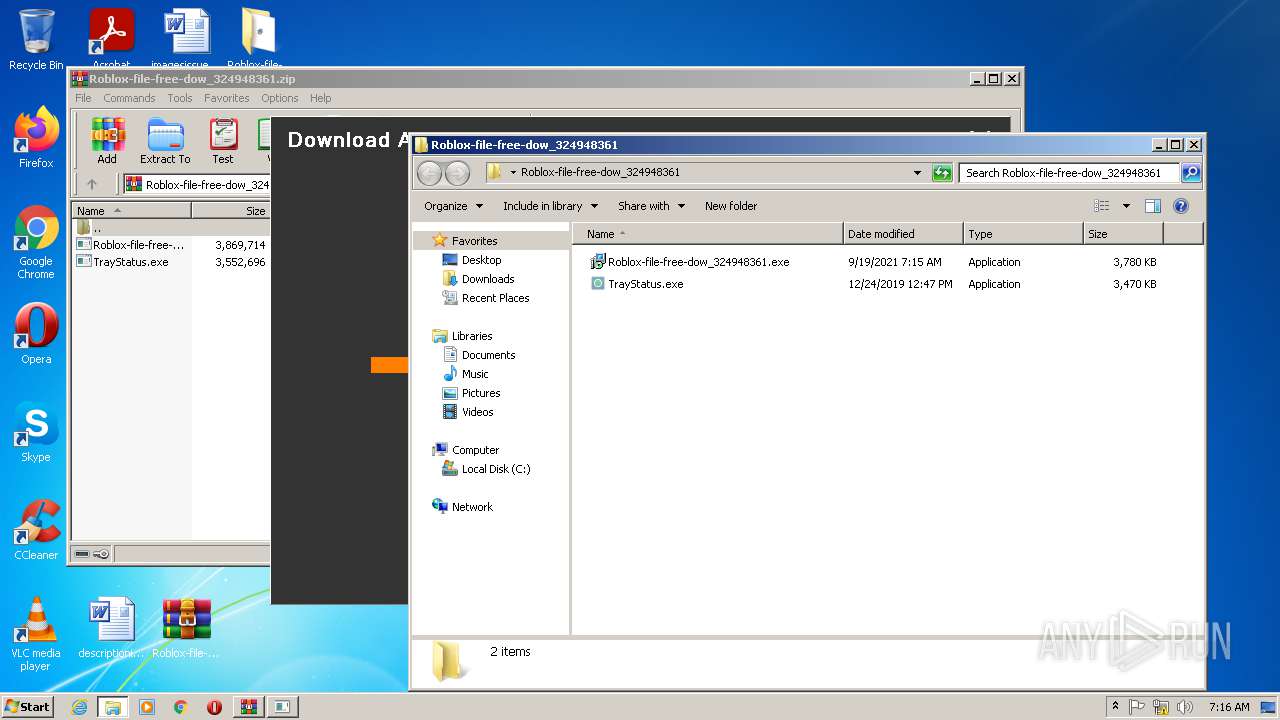
Task: Open the Share with dropdown
Action: point(652,206)
